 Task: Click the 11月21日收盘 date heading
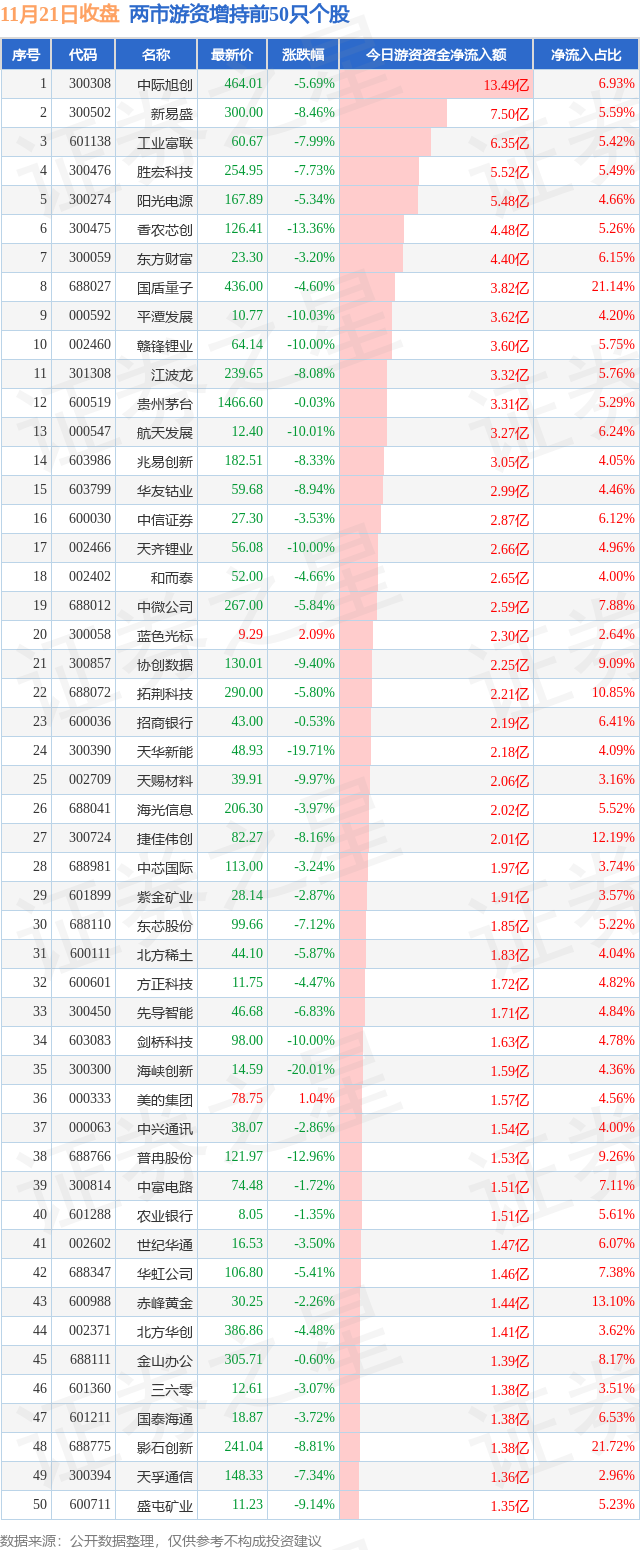point(60,14)
